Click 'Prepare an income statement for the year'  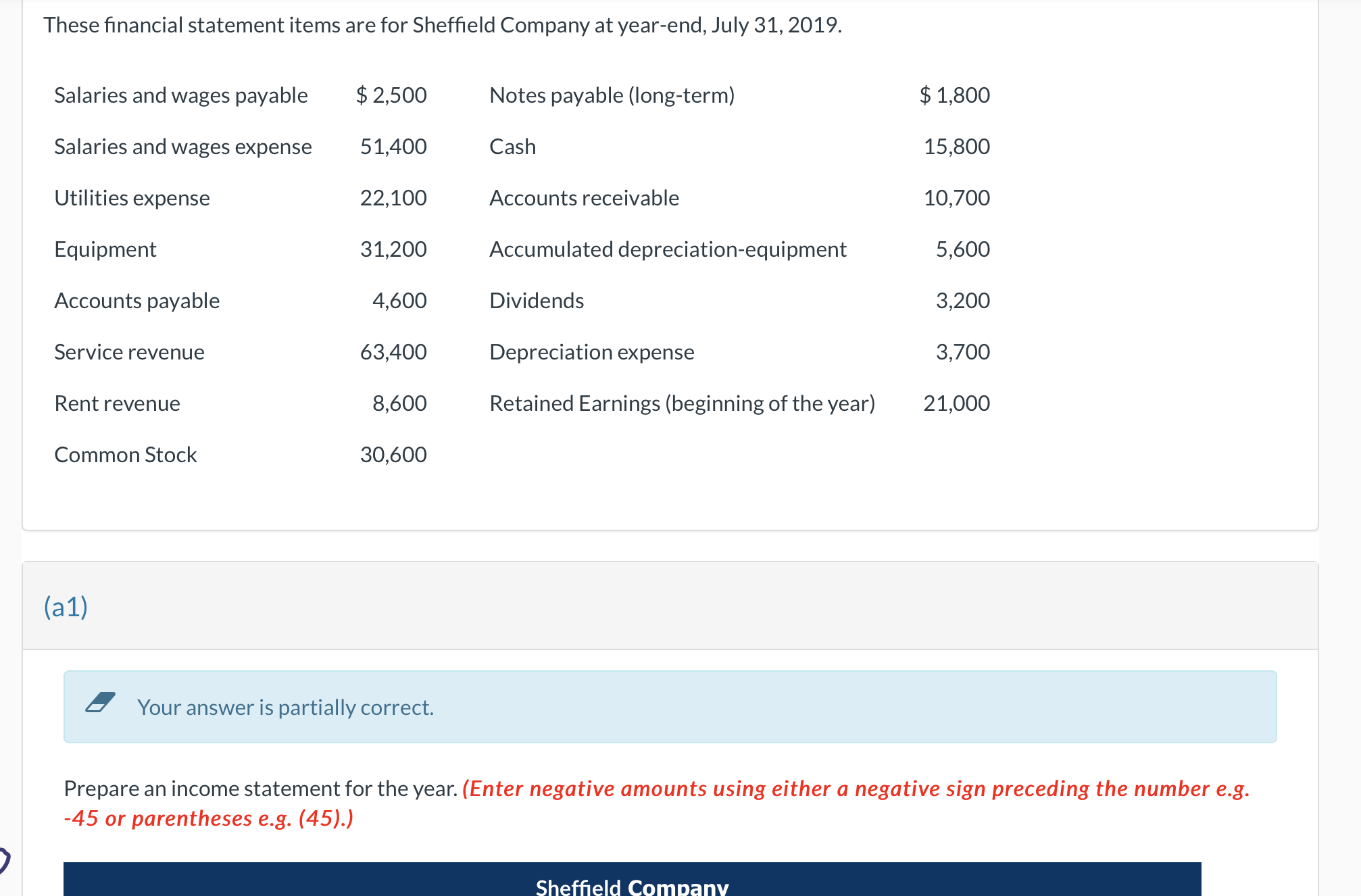[x=260, y=789]
